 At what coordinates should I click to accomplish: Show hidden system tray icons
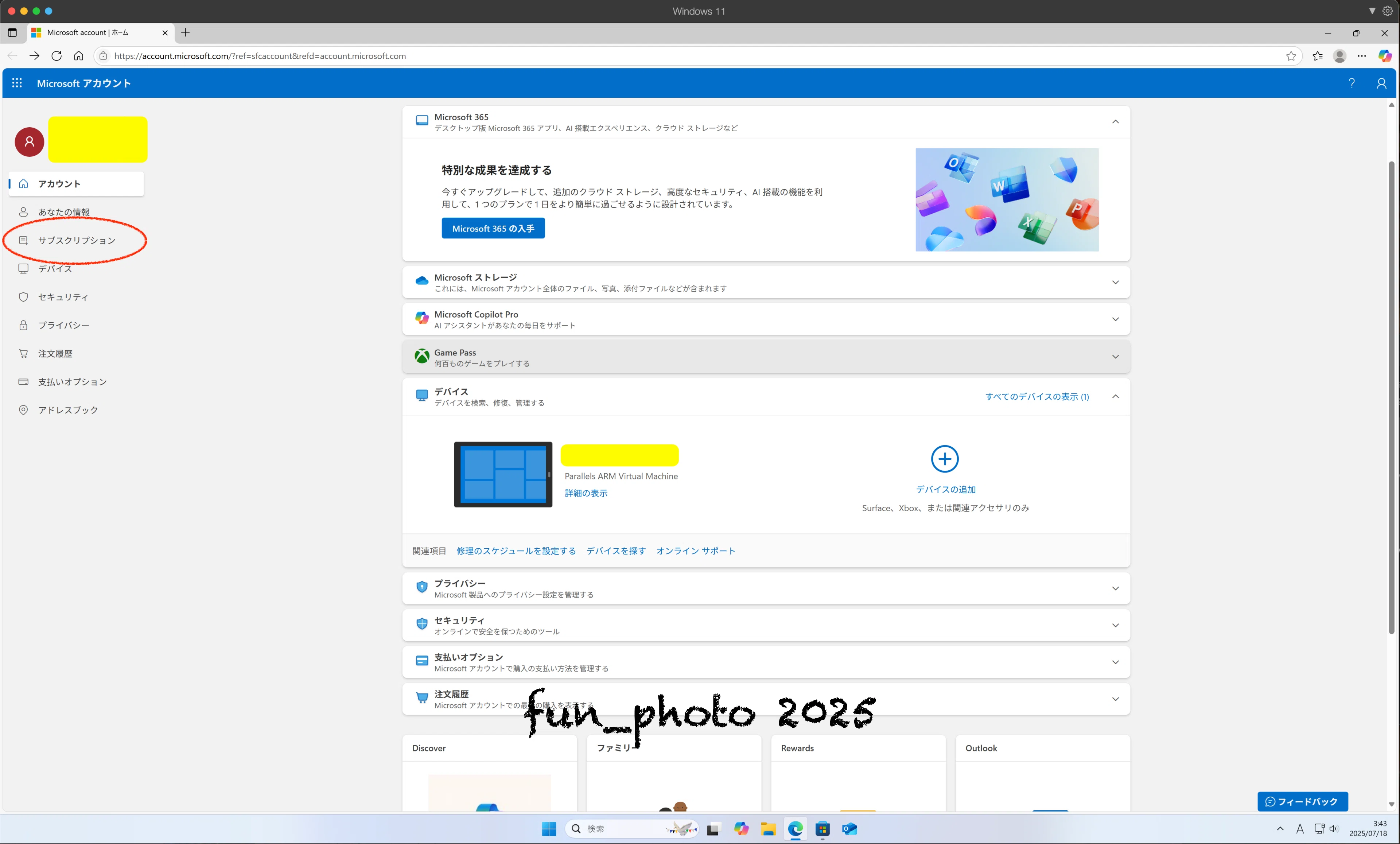1280,829
